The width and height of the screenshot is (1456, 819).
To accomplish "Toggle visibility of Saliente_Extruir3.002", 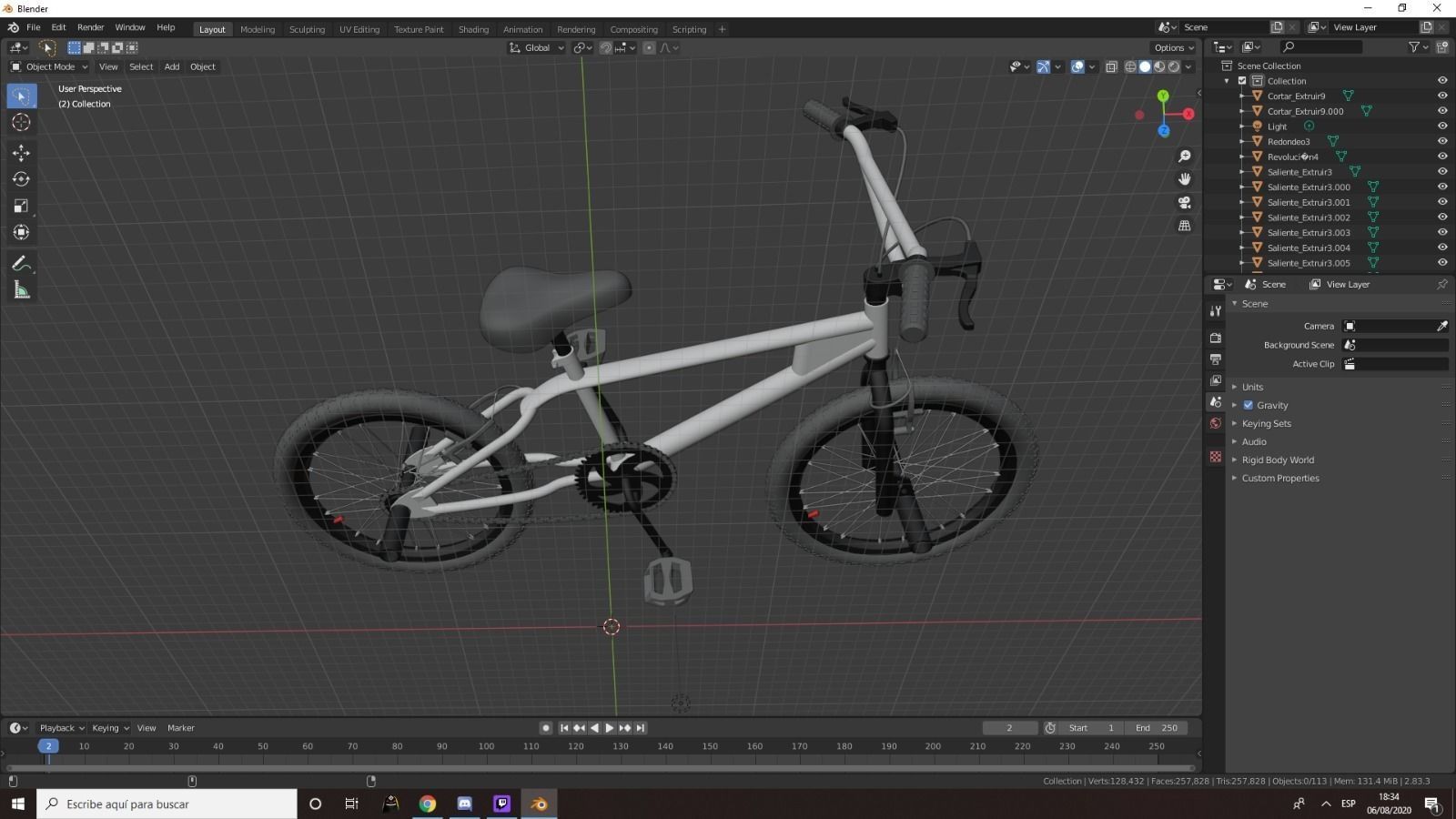I will point(1442,217).
